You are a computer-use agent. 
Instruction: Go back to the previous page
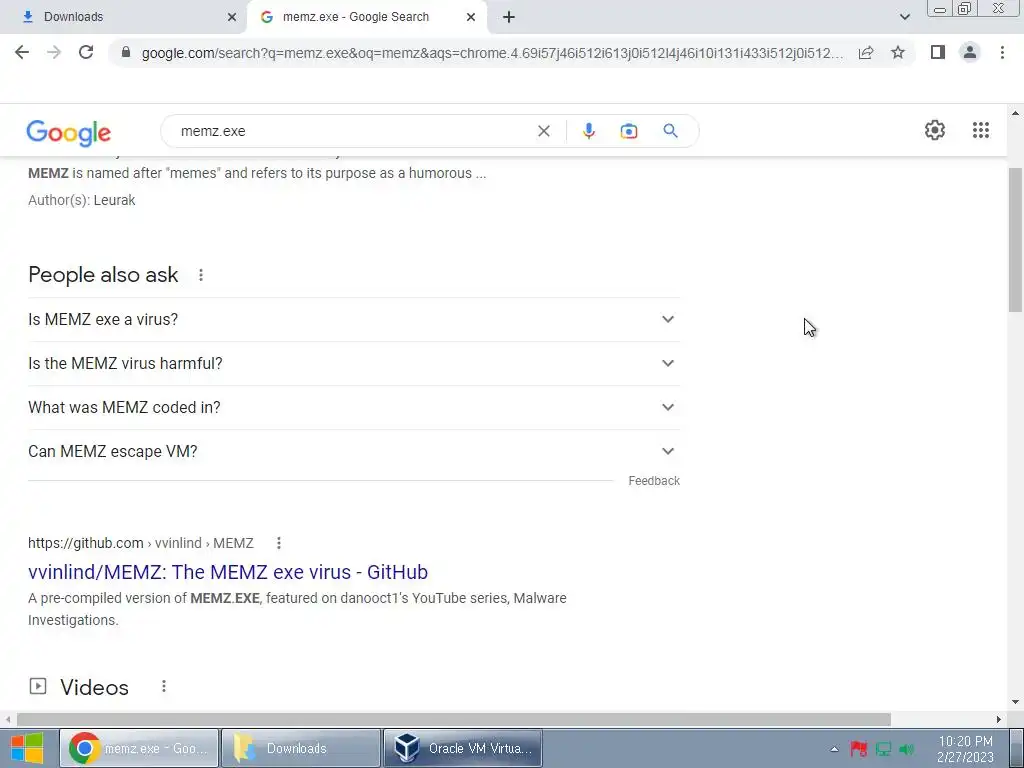coord(22,53)
